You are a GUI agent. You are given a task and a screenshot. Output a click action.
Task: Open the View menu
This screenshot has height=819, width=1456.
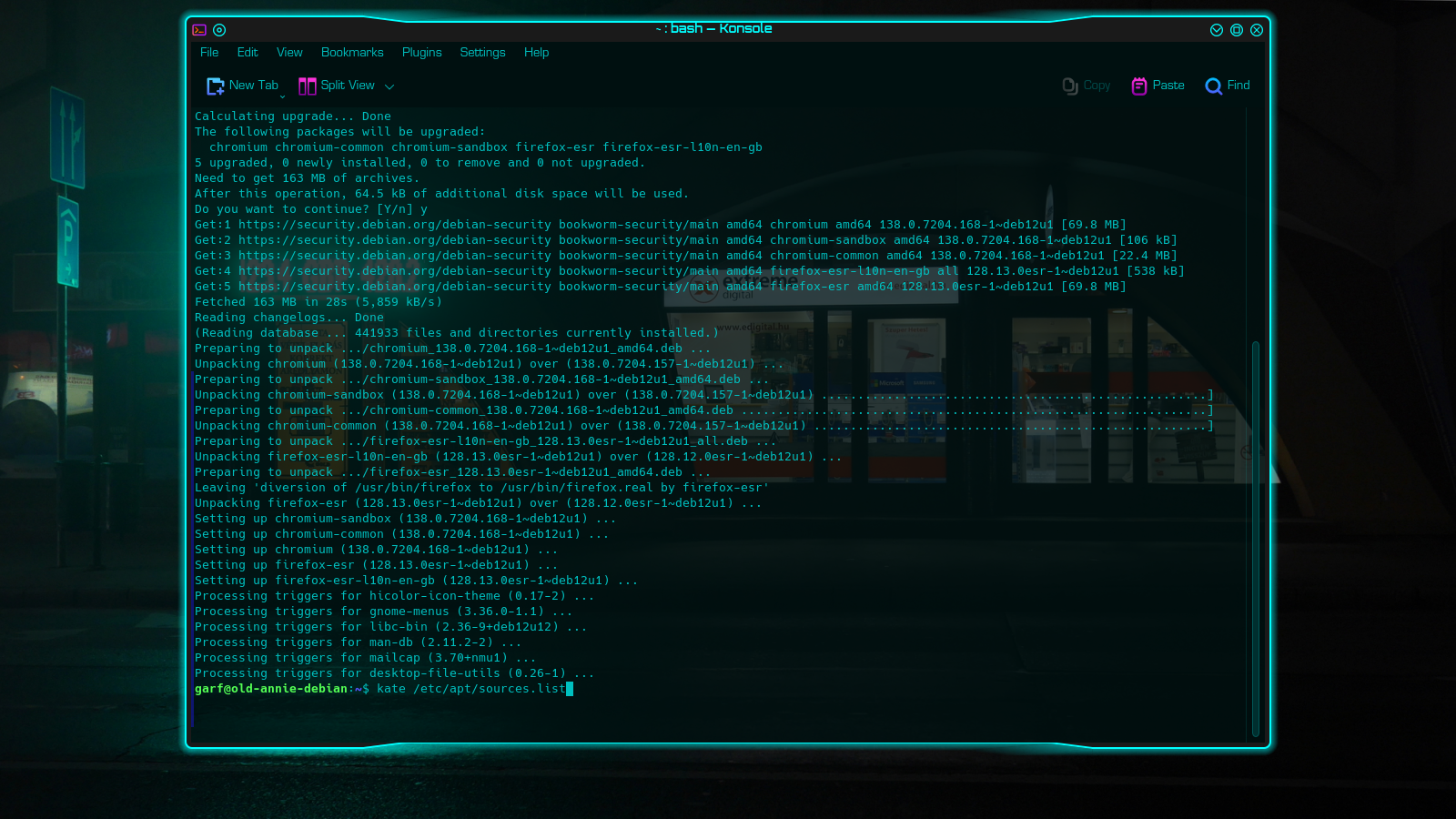point(289,53)
